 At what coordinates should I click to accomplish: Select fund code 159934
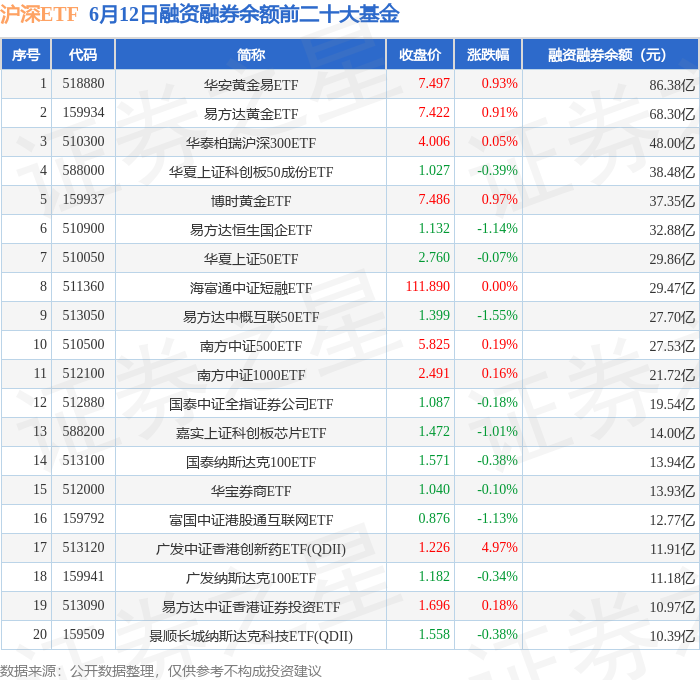83,113
